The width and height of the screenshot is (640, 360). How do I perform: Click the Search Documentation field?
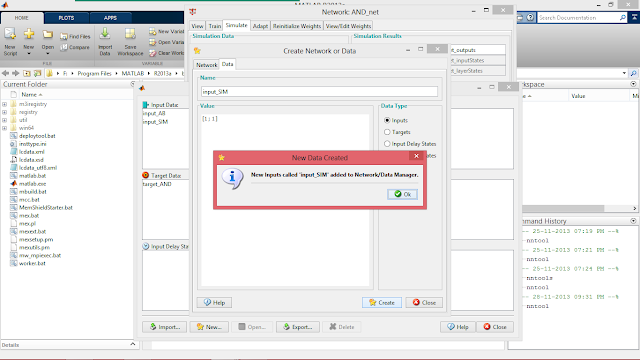pyautogui.click(x=578, y=18)
